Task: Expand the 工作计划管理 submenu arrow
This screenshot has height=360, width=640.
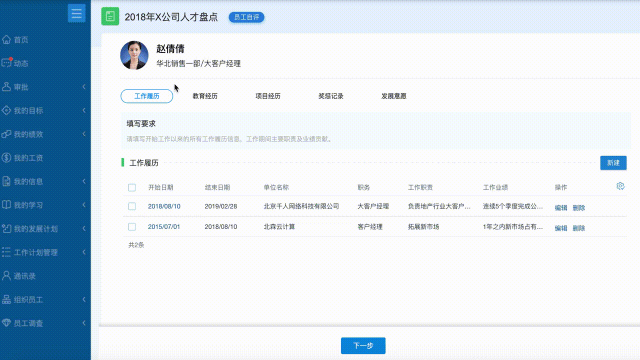Action: point(84,252)
